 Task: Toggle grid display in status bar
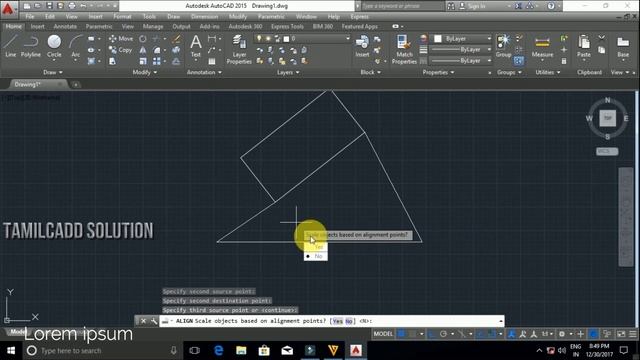(402, 334)
